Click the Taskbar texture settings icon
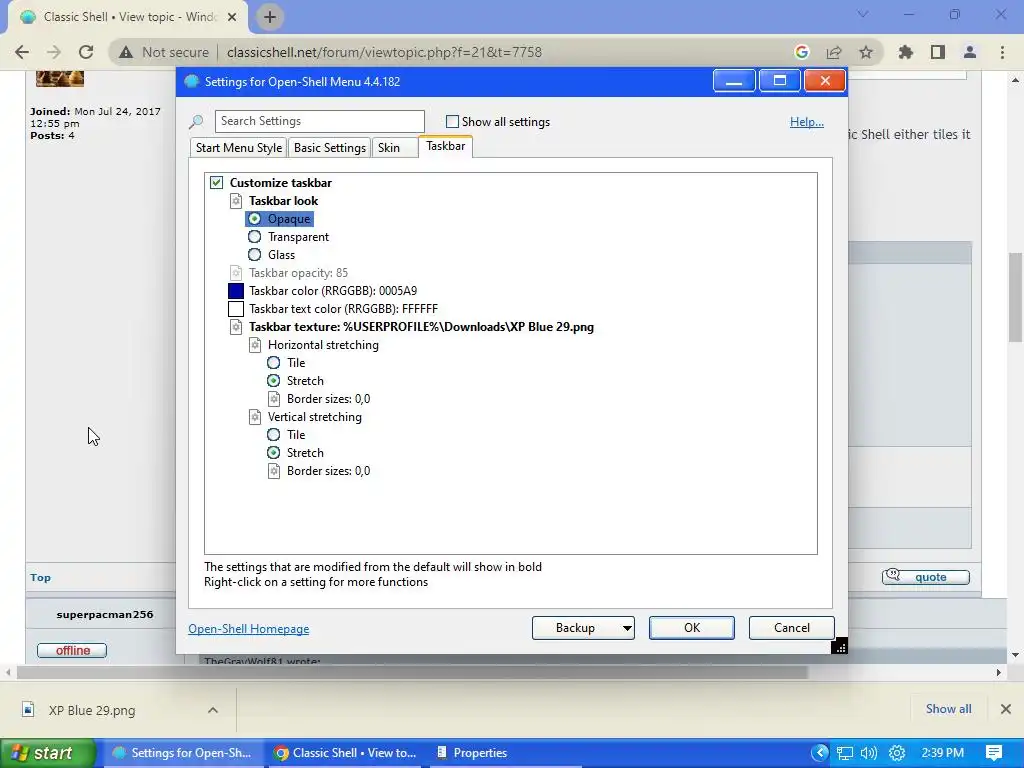This screenshot has width=1024, height=768. (236, 327)
